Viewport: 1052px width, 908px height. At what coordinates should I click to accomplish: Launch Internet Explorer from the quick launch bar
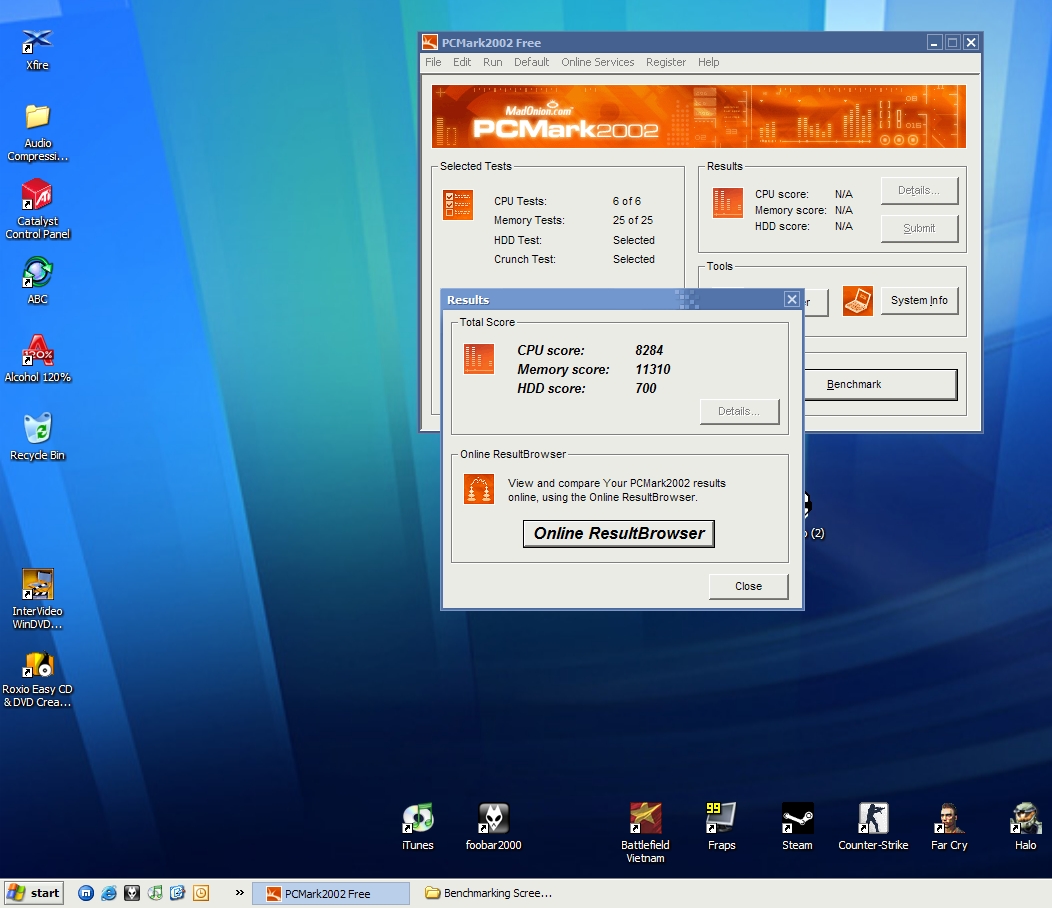click(x=109, y=893)
